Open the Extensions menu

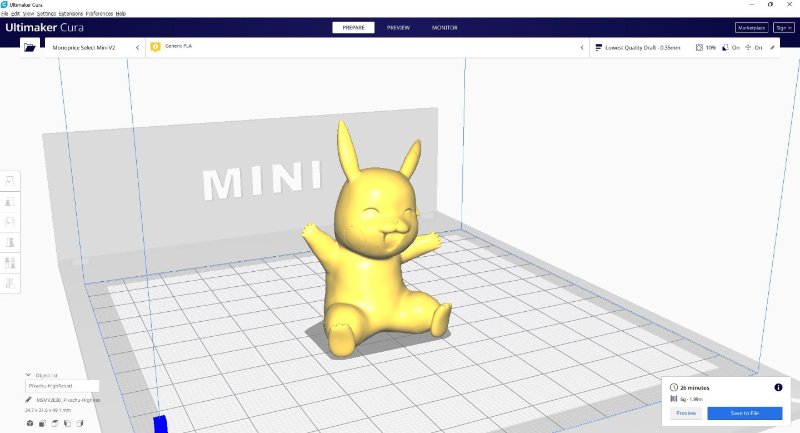70,14
